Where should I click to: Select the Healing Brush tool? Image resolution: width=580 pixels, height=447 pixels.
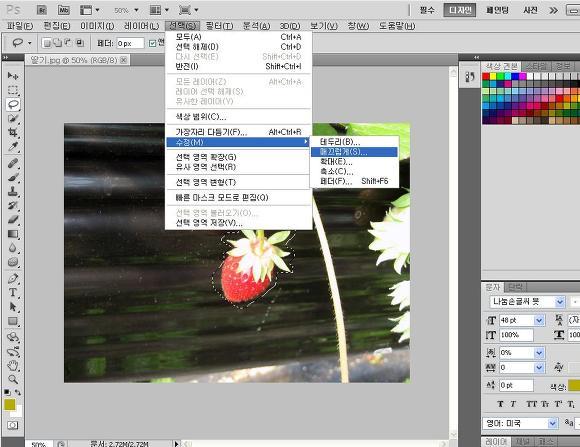point(13,163)
